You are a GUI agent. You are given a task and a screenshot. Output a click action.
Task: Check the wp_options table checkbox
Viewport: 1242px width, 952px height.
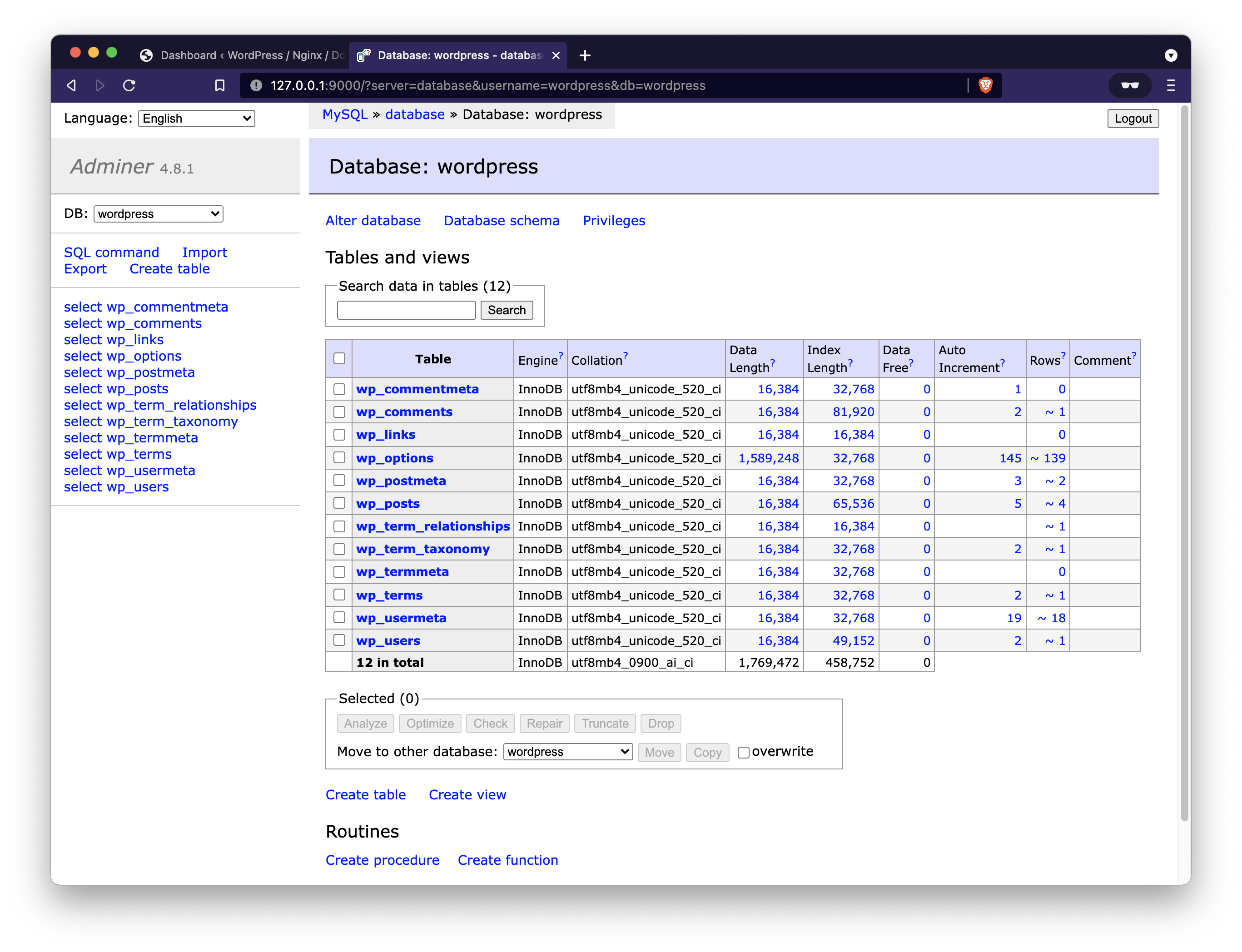[x=339, y=458]
